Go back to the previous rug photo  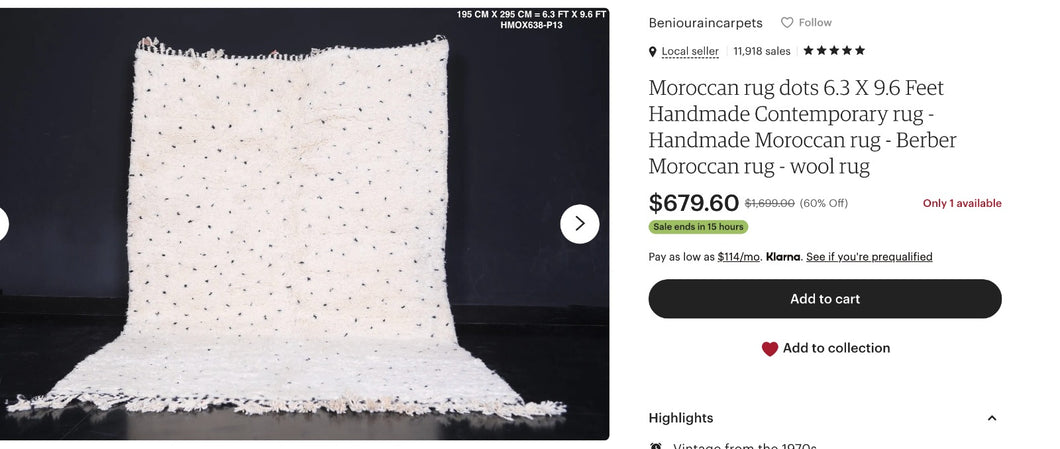click(3, 224)
